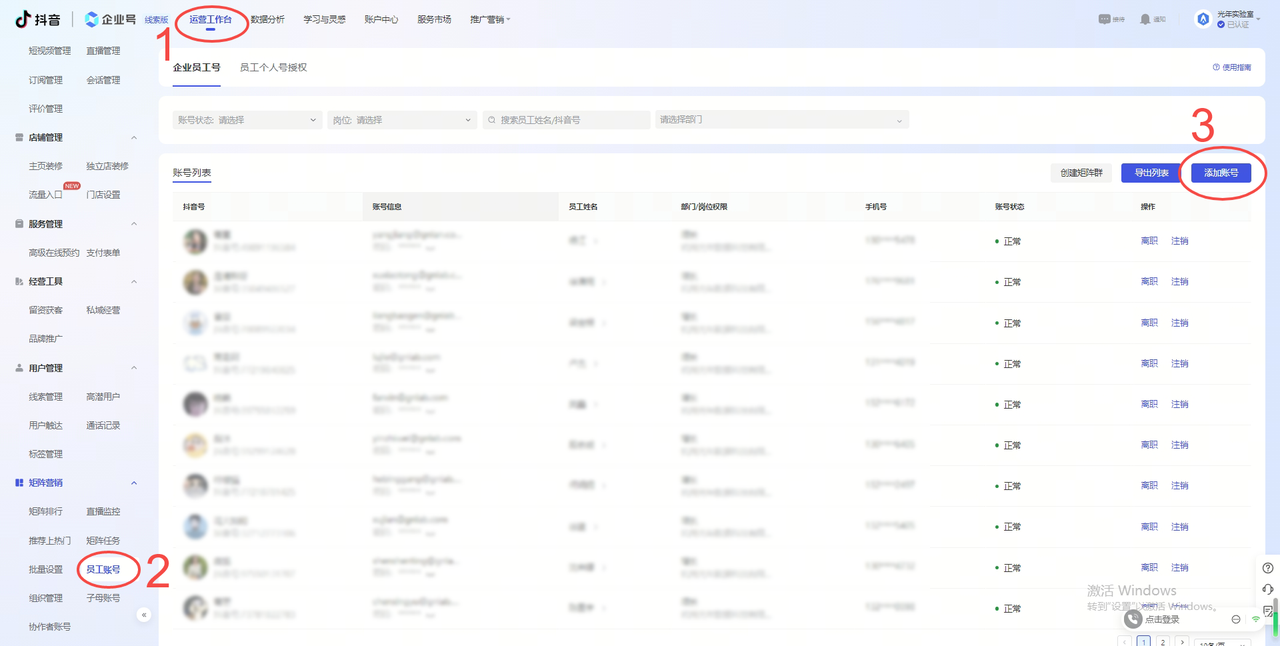Screen dimensions: 1280x646
Task: Click the Douyin logo icon
Action: [x=22, y=19]
